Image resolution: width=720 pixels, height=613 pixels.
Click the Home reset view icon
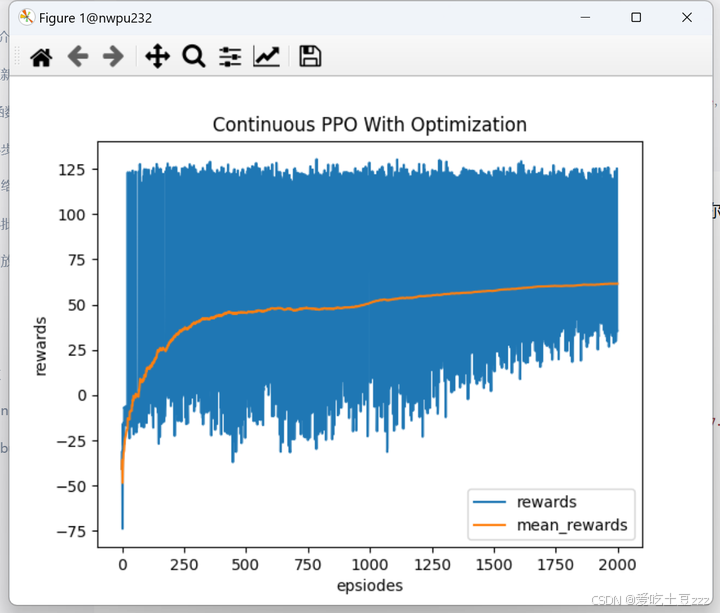point(41,57)
